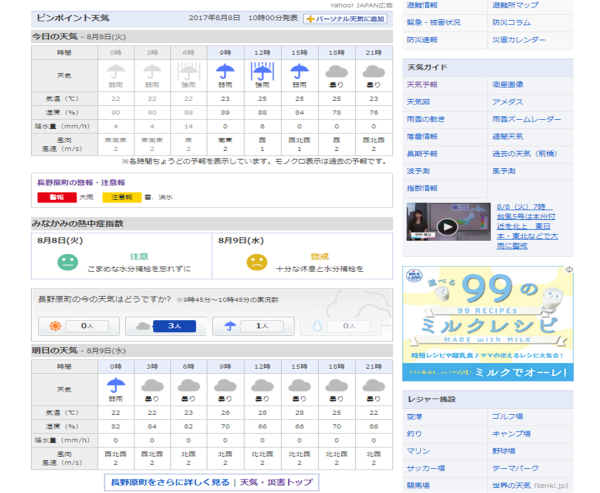Open 避難所マップ link

pos(515,5)
